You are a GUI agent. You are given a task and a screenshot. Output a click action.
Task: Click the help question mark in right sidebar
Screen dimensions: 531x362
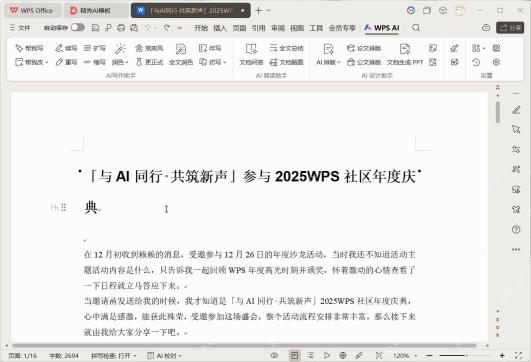click(516, 230)
